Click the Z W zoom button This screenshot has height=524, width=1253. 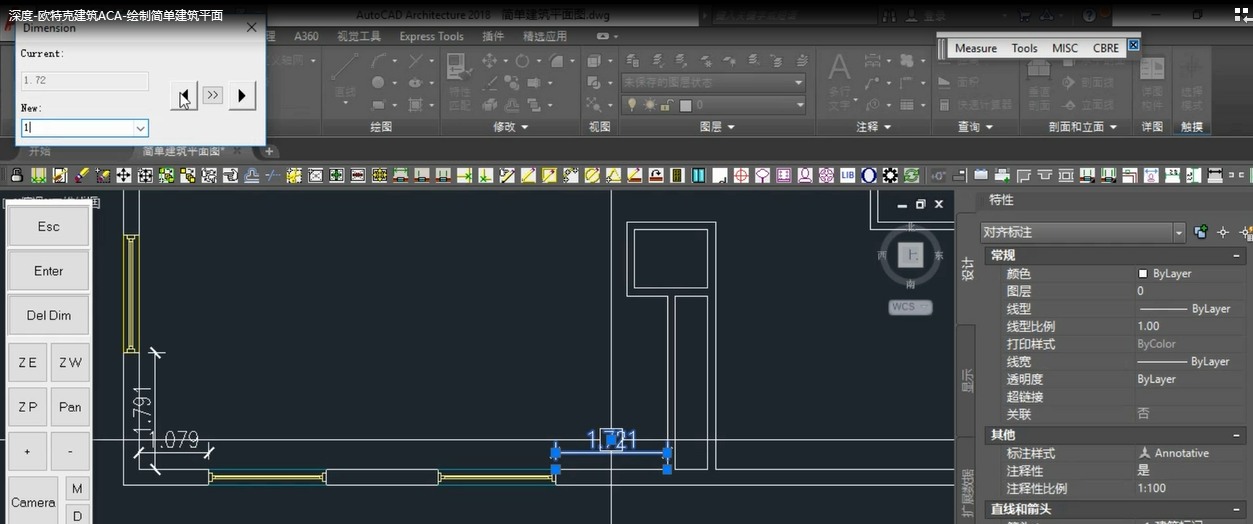point(70,362)
